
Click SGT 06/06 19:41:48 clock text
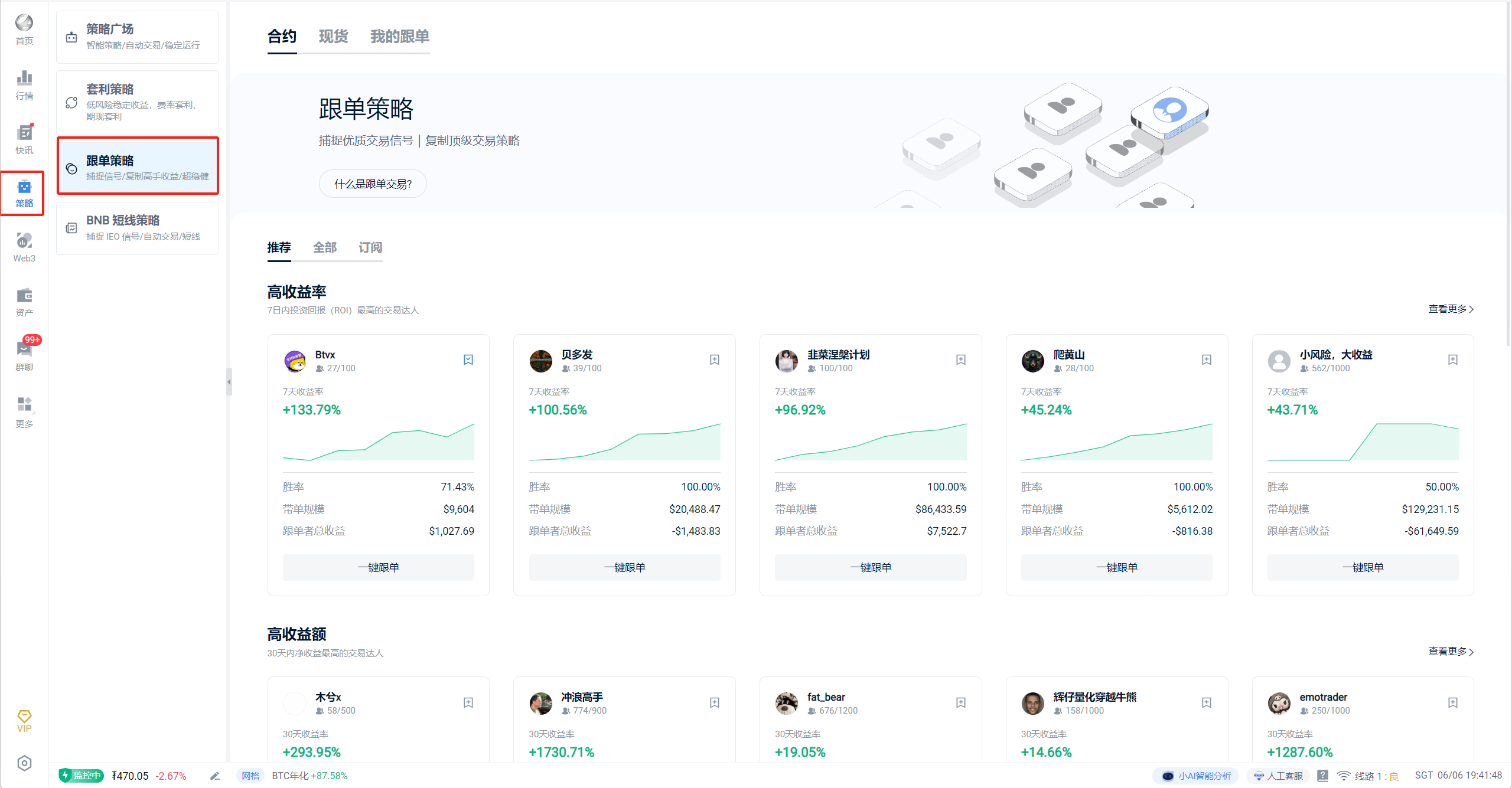(1458, 775)
